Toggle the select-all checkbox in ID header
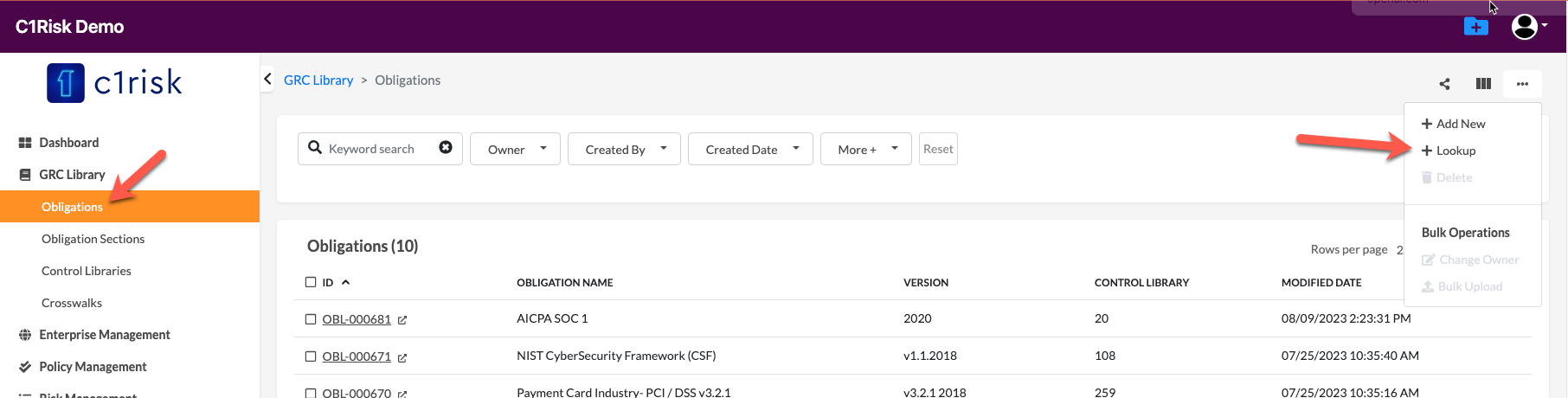This screenshot has width=1568, height=398. click(311, 282)
